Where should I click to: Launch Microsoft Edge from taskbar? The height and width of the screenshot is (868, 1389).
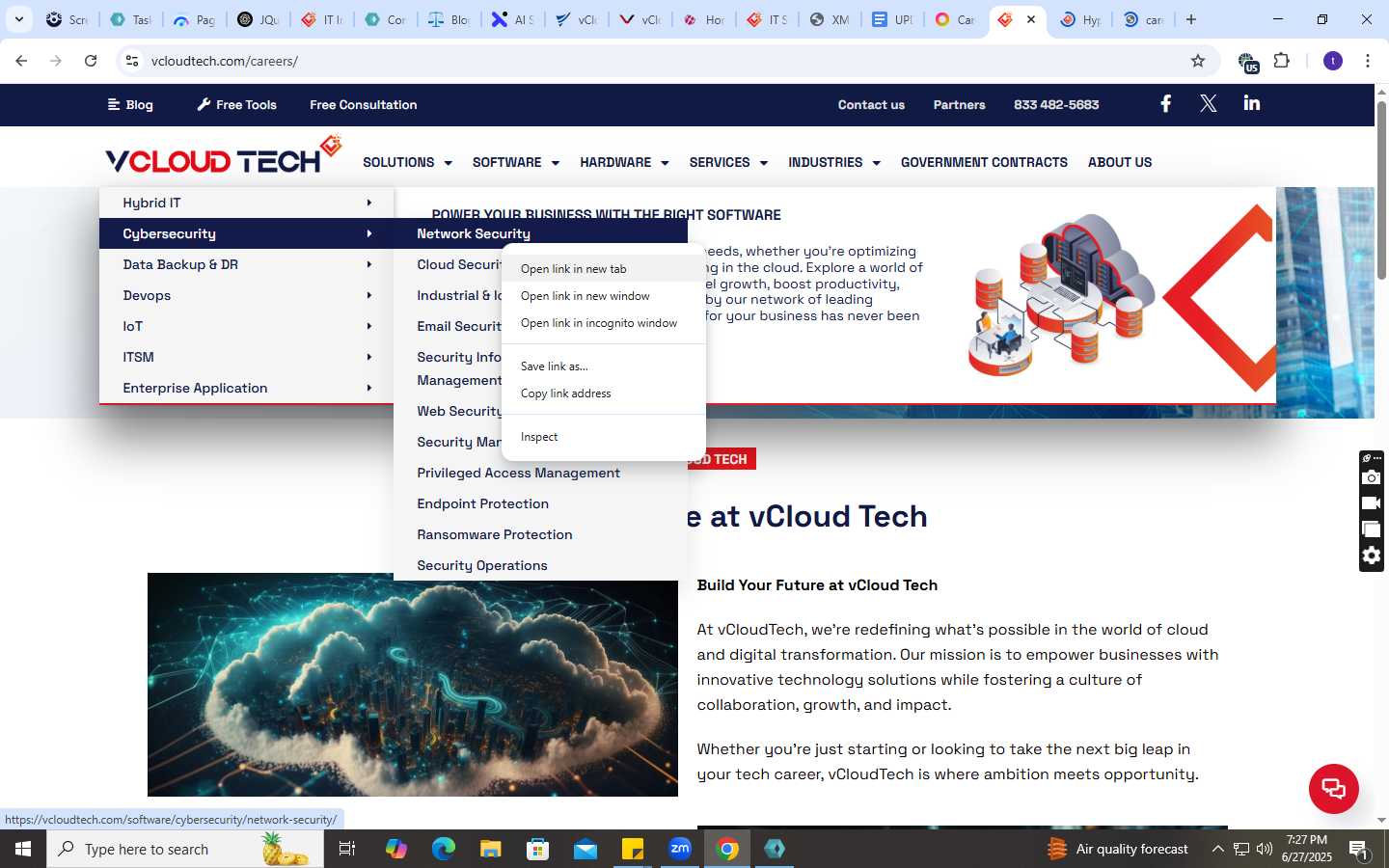point(444,849)
